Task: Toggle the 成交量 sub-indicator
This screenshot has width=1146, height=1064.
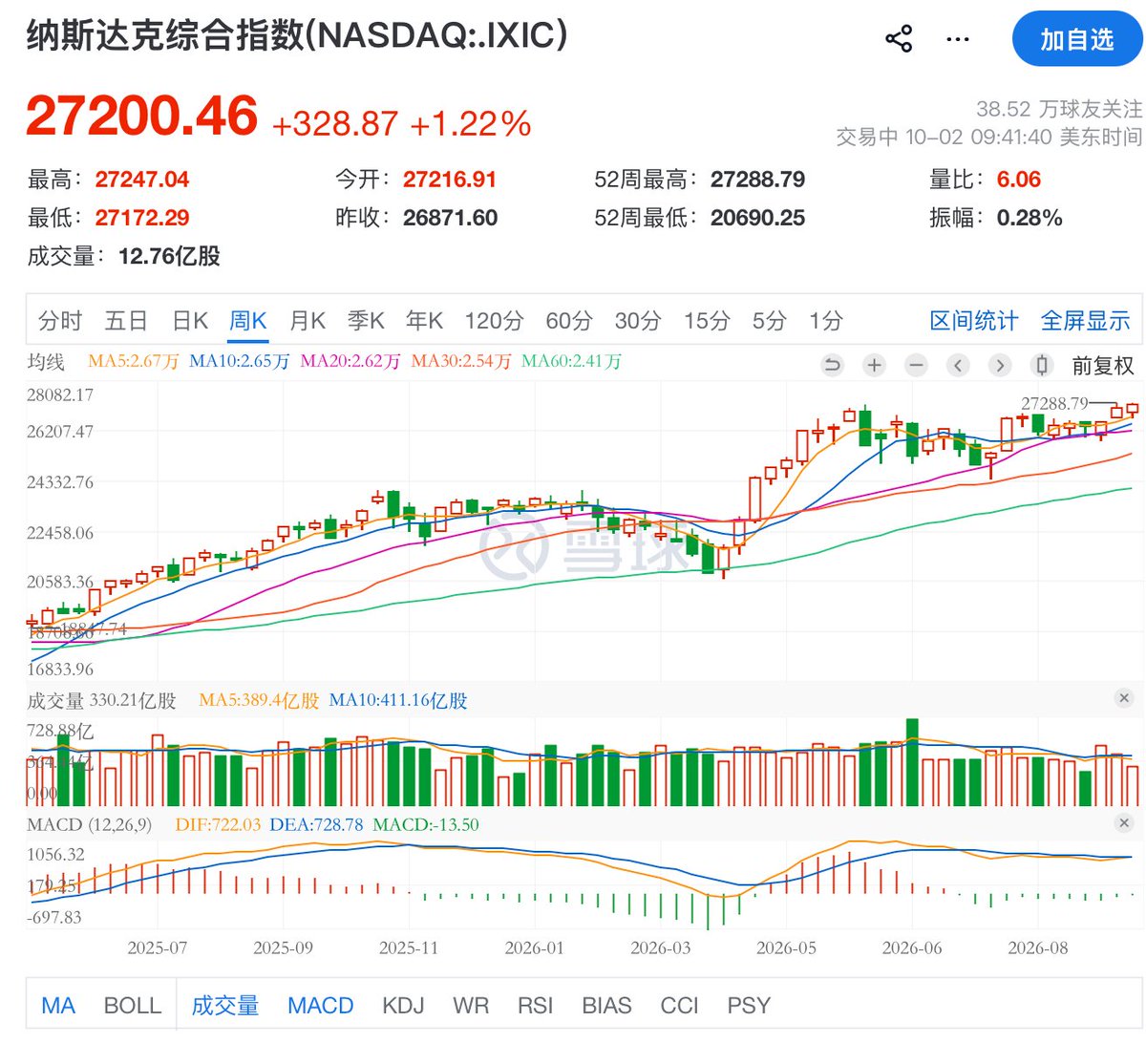Action: tap(225, 1006)
